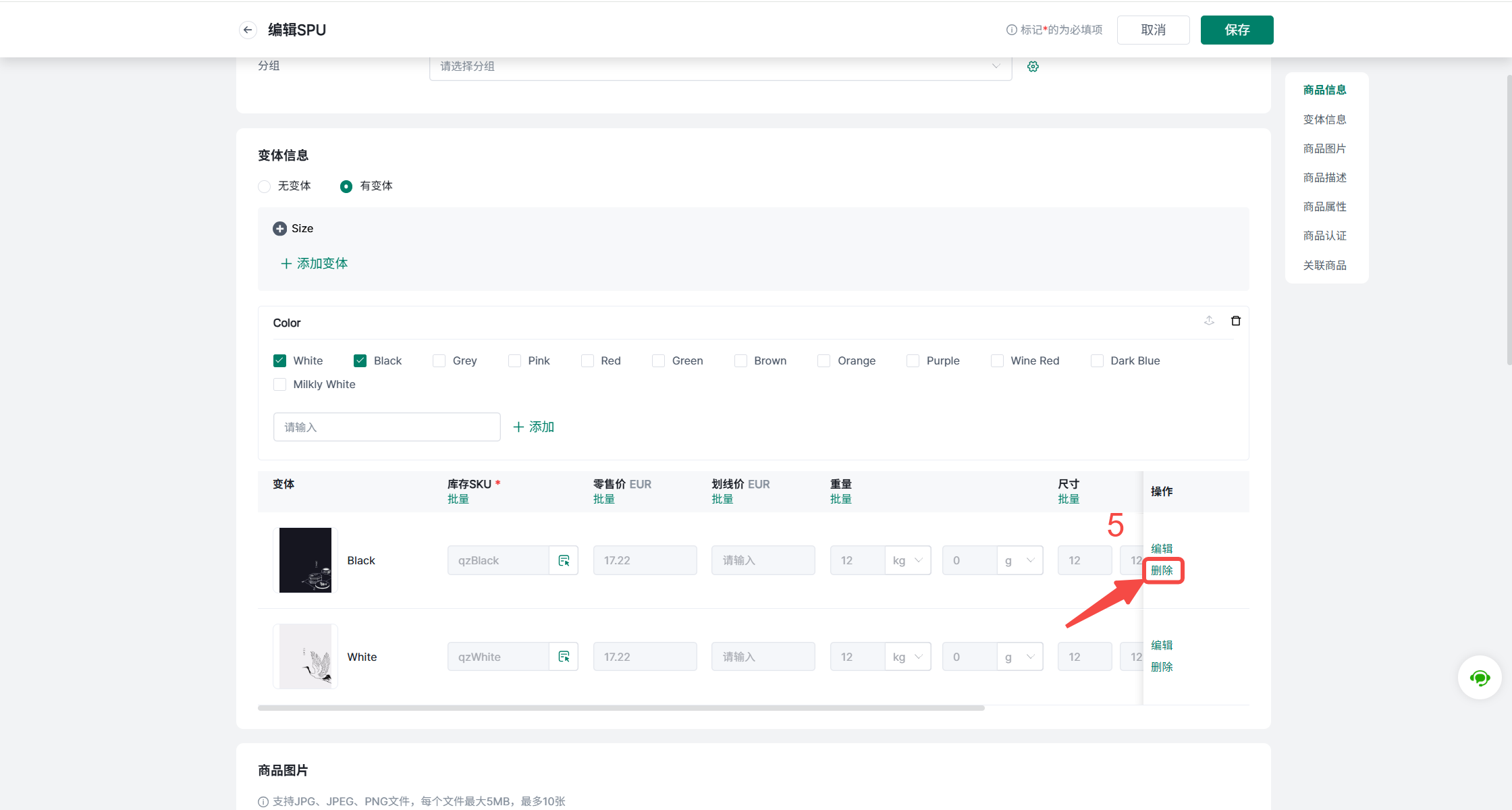The width and height of the screenshot is (1512, 810).
Task: Click the Color section trash icon
Action: coord(1236,321)
